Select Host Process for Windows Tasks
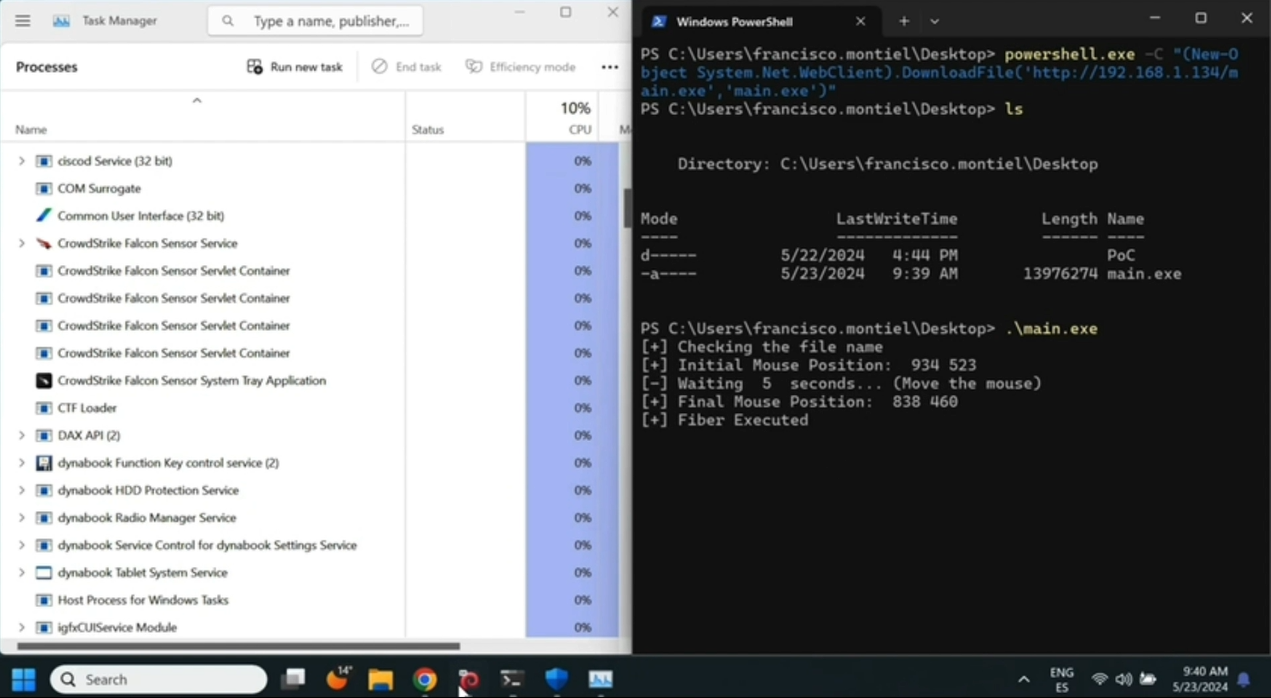 (x=143, y=600)
